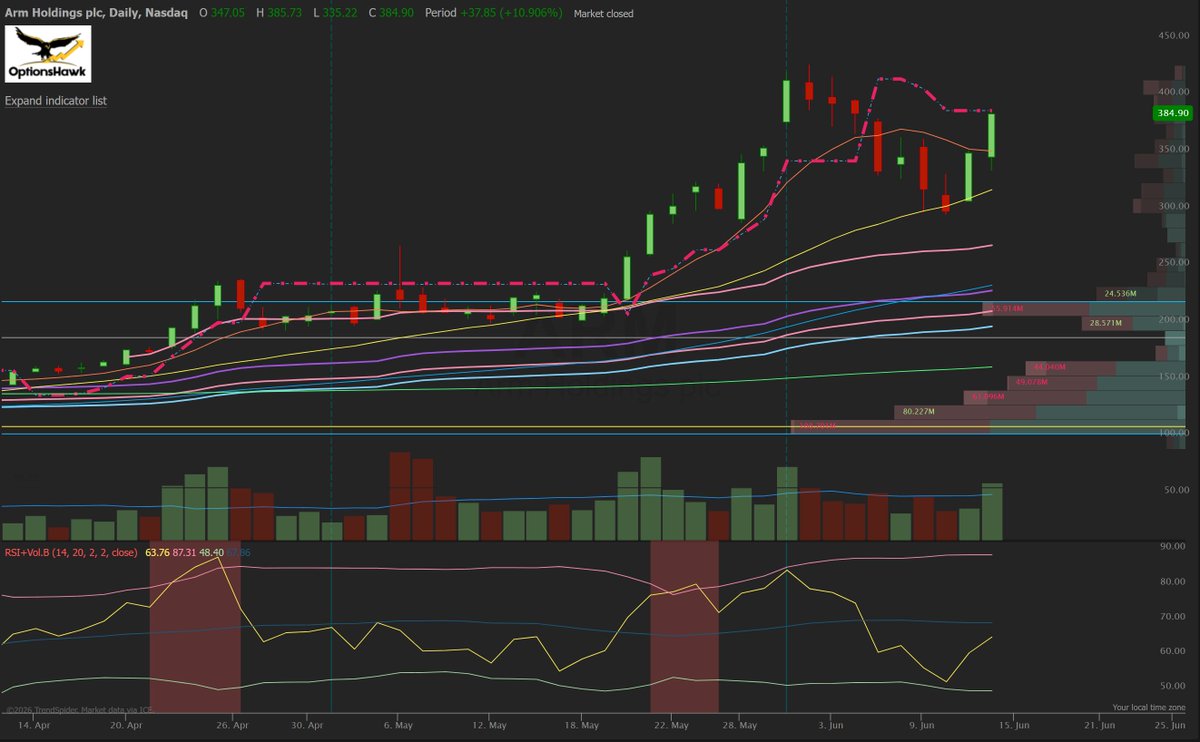
Task: Click the 450.00 price axis label
Action: click(x=1172, y=35)
